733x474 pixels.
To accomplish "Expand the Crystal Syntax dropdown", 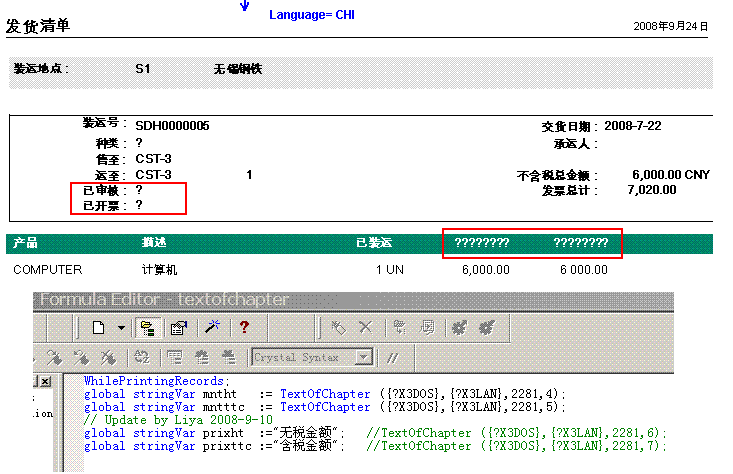I will tap(364, 357).
